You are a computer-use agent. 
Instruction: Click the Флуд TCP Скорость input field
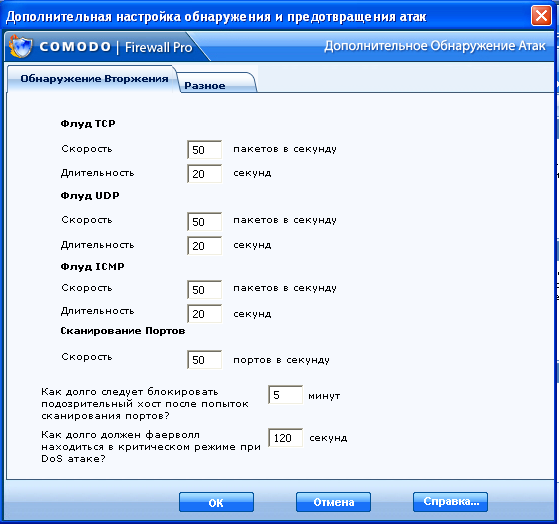(x=204, y=150)
